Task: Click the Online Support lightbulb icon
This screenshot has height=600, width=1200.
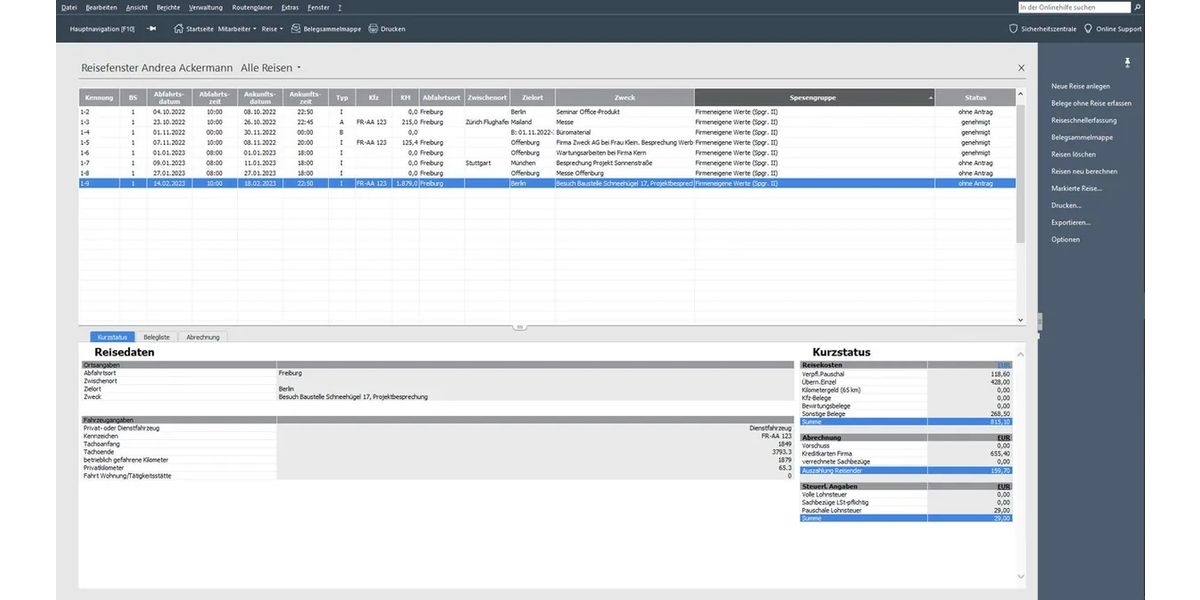Action: click(1088, 29)
